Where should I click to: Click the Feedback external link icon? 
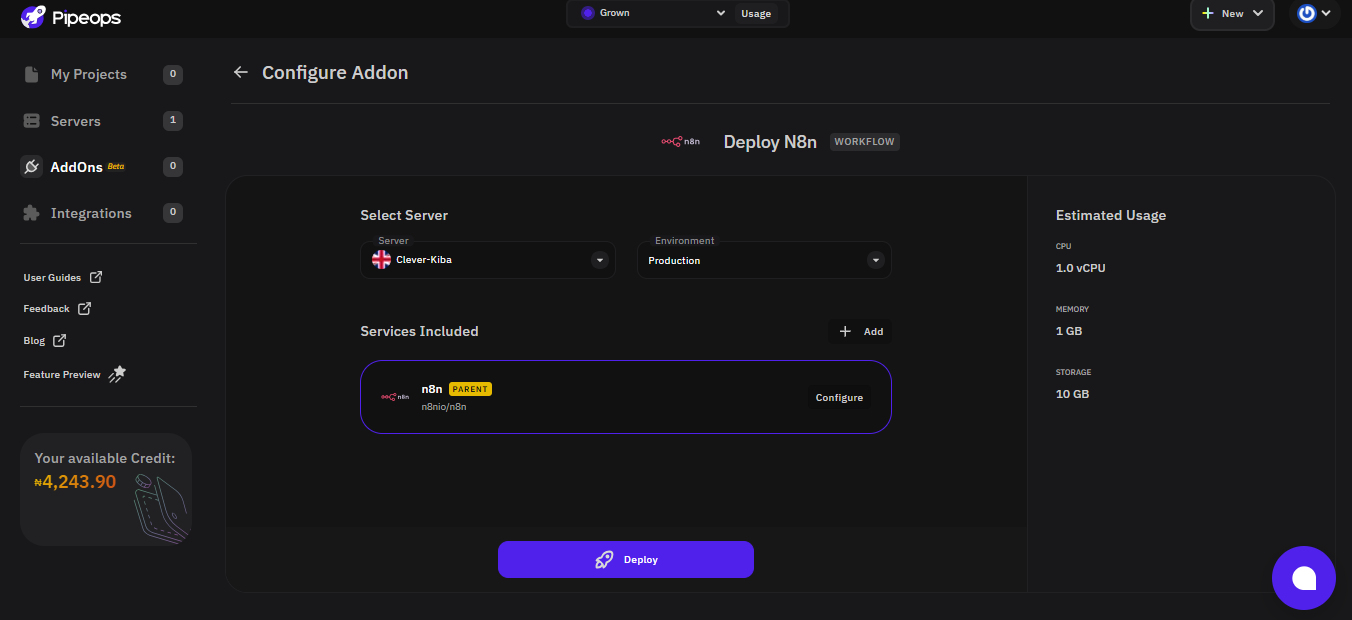point(85,308)
